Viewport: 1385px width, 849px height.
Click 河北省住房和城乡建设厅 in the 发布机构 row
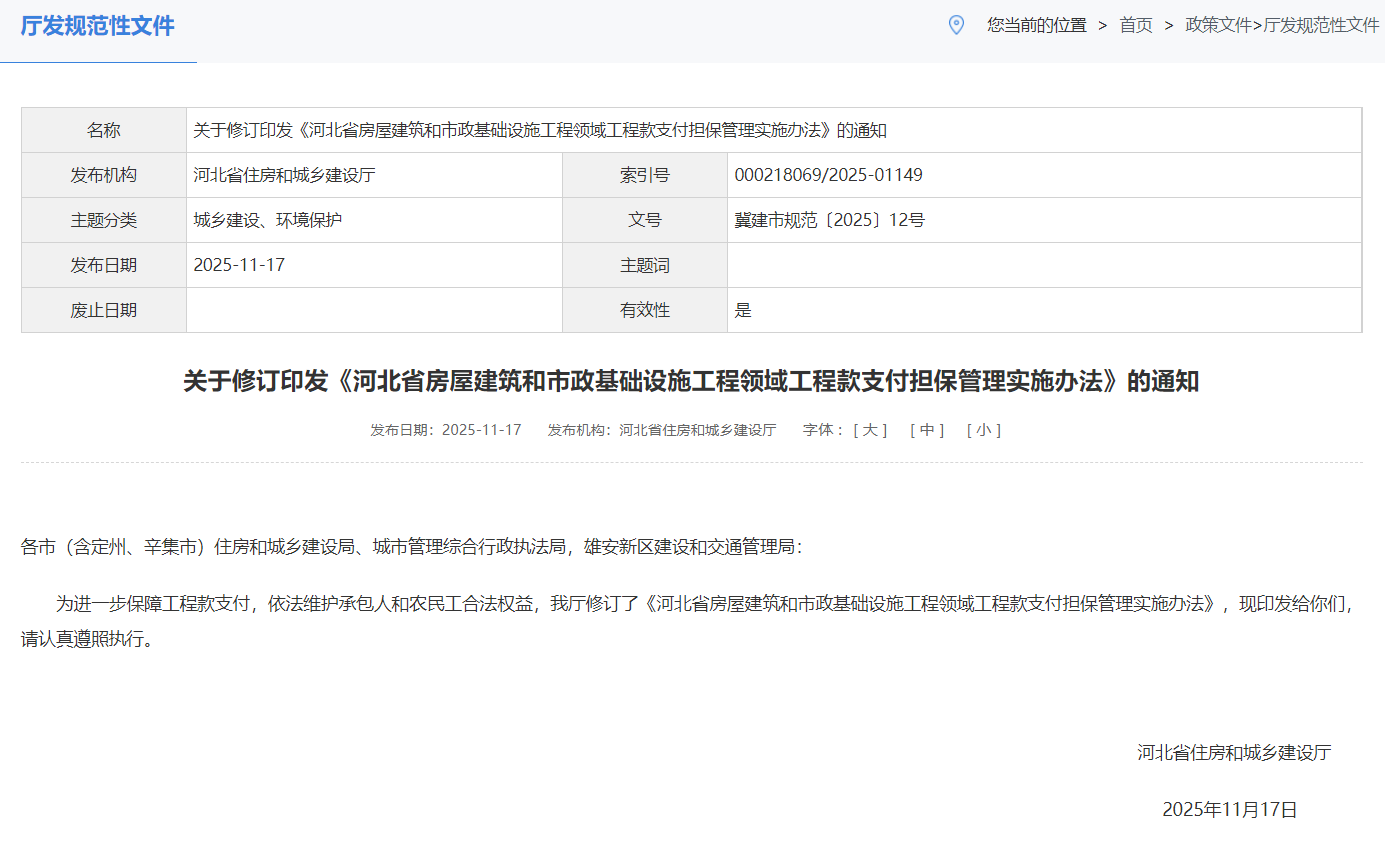click(x=284, y=175)
